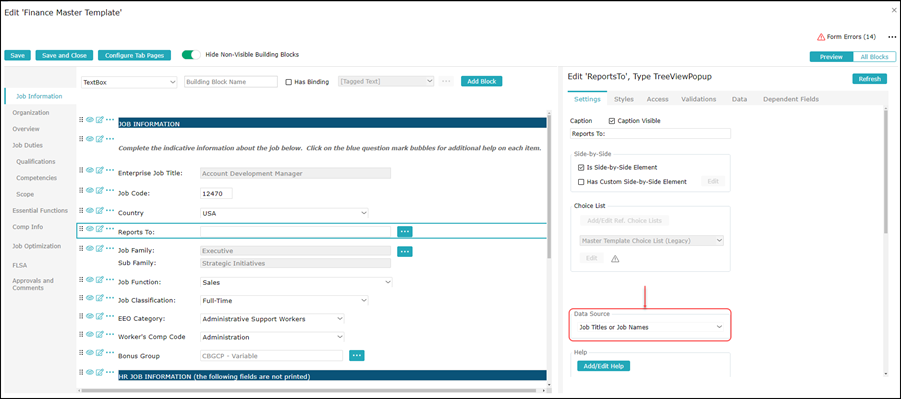Select the Essential Functions tab page
Image resolution: width=901 pixels, height=399 pixels.
[40, 210]
